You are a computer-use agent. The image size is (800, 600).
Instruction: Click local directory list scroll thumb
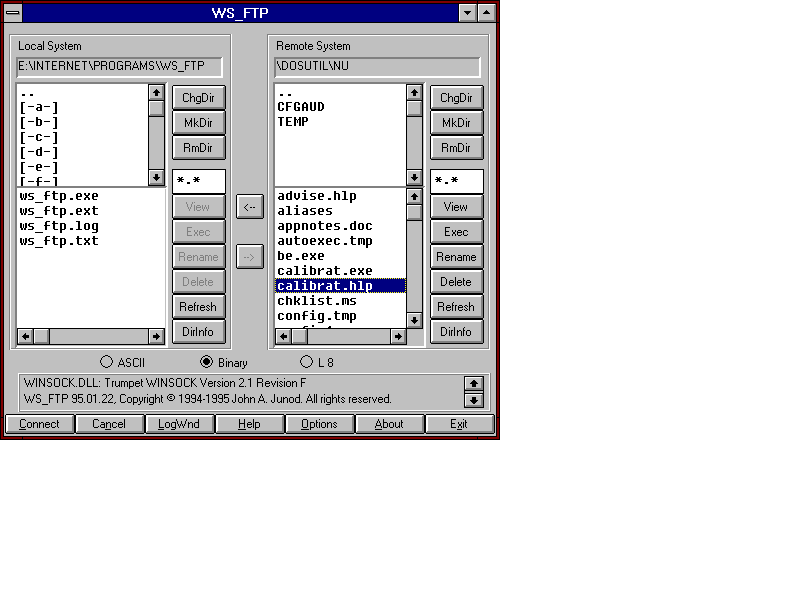pyautogui.click(x=156, y=108)
